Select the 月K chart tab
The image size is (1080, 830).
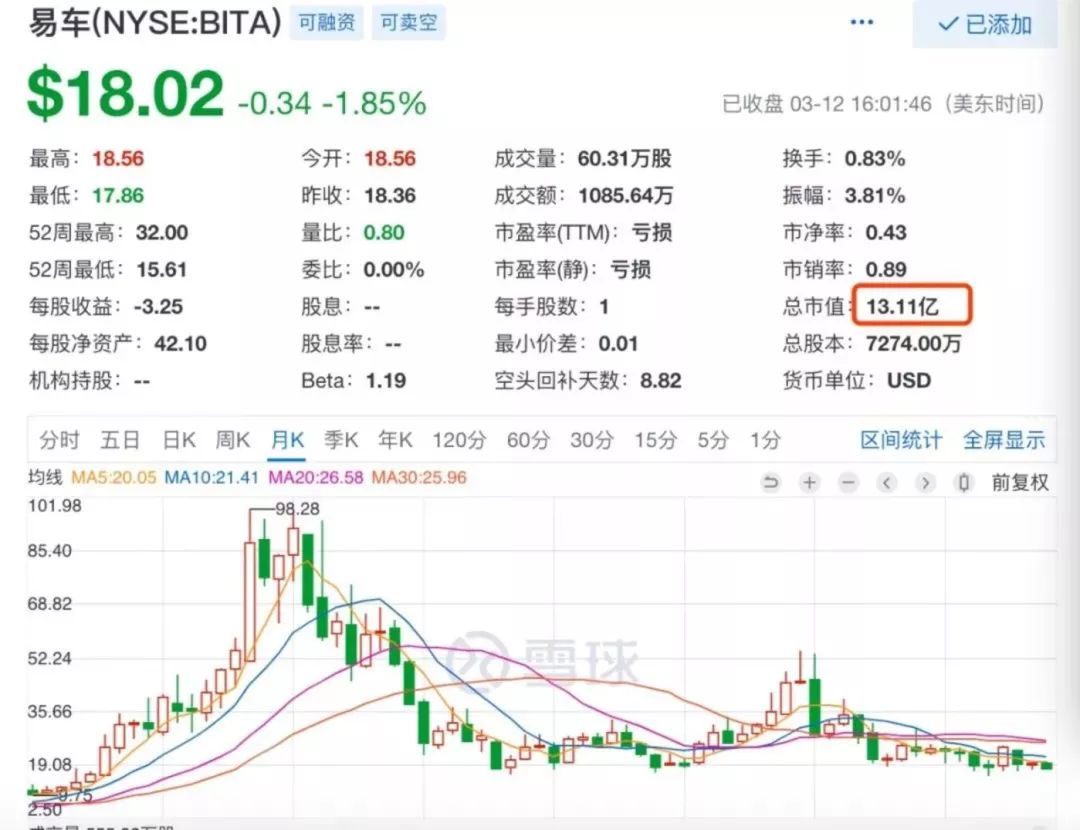(x=287, y=439)
